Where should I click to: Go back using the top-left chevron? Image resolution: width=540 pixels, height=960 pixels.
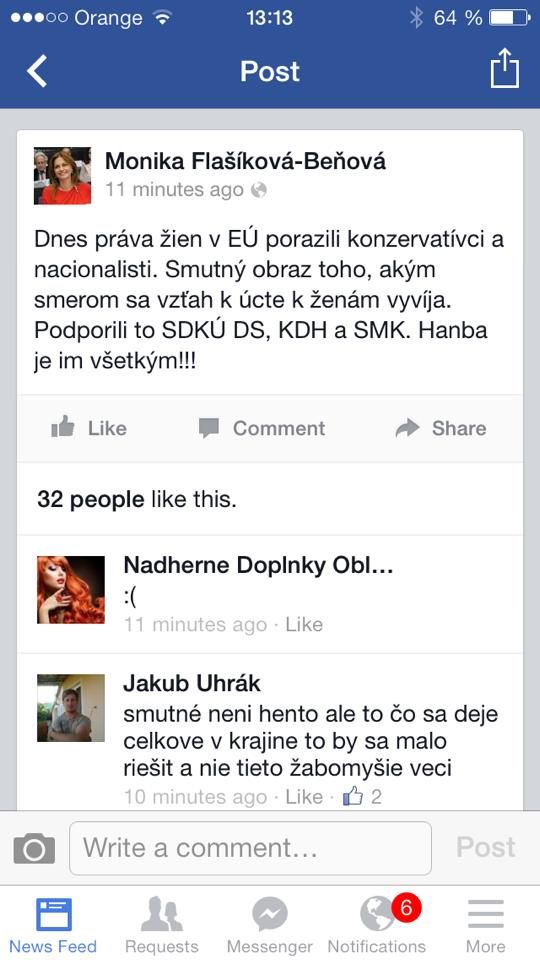(x=37, y=71)
